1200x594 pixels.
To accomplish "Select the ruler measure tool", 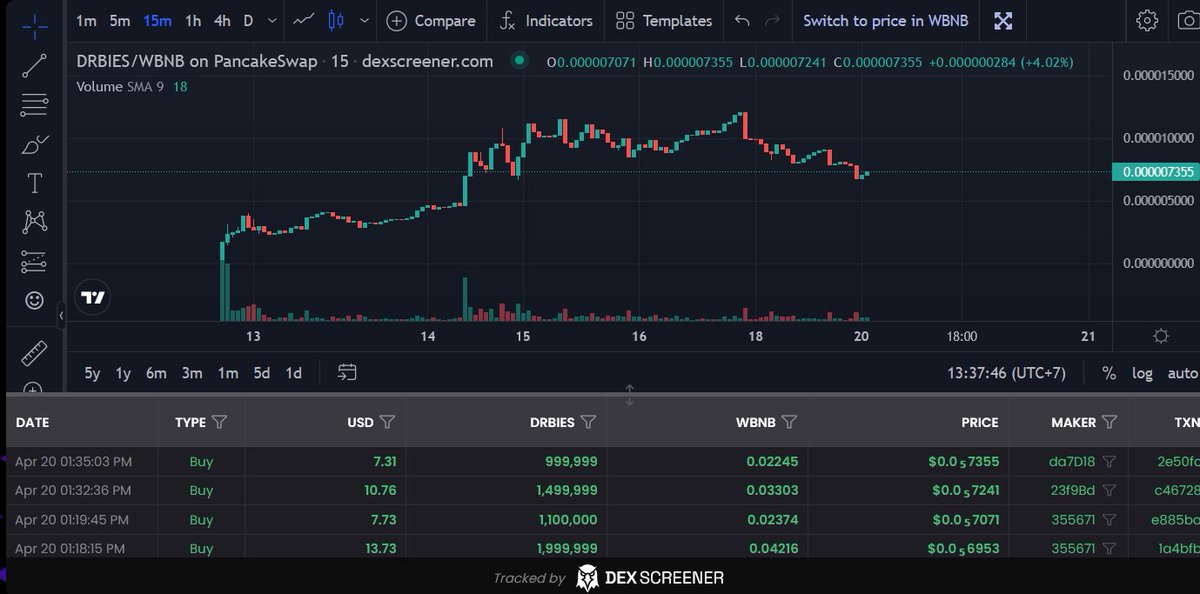I will point(34,353).
